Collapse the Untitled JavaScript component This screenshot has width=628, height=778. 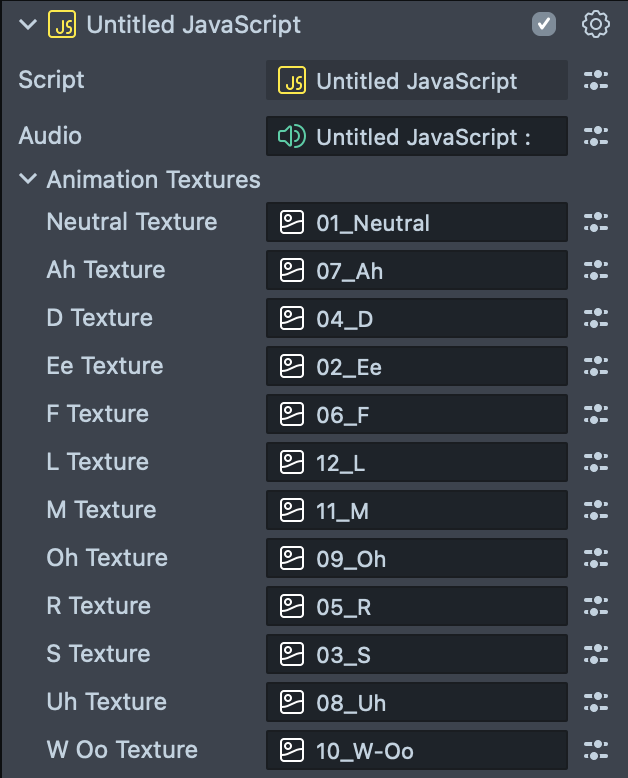27,25
